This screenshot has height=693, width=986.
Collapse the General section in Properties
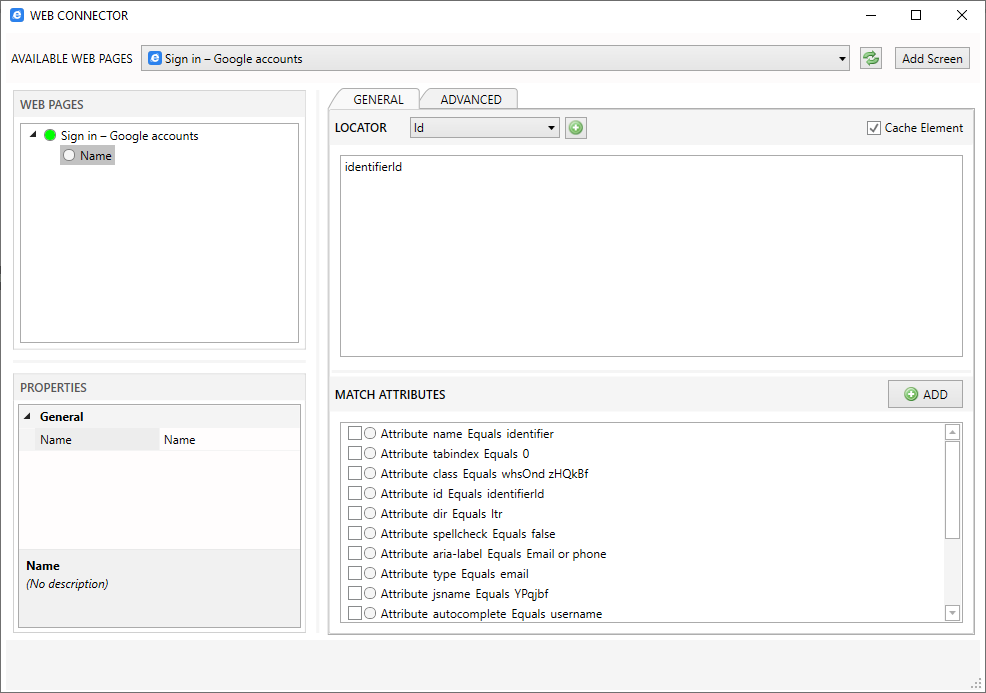[26, 416]
